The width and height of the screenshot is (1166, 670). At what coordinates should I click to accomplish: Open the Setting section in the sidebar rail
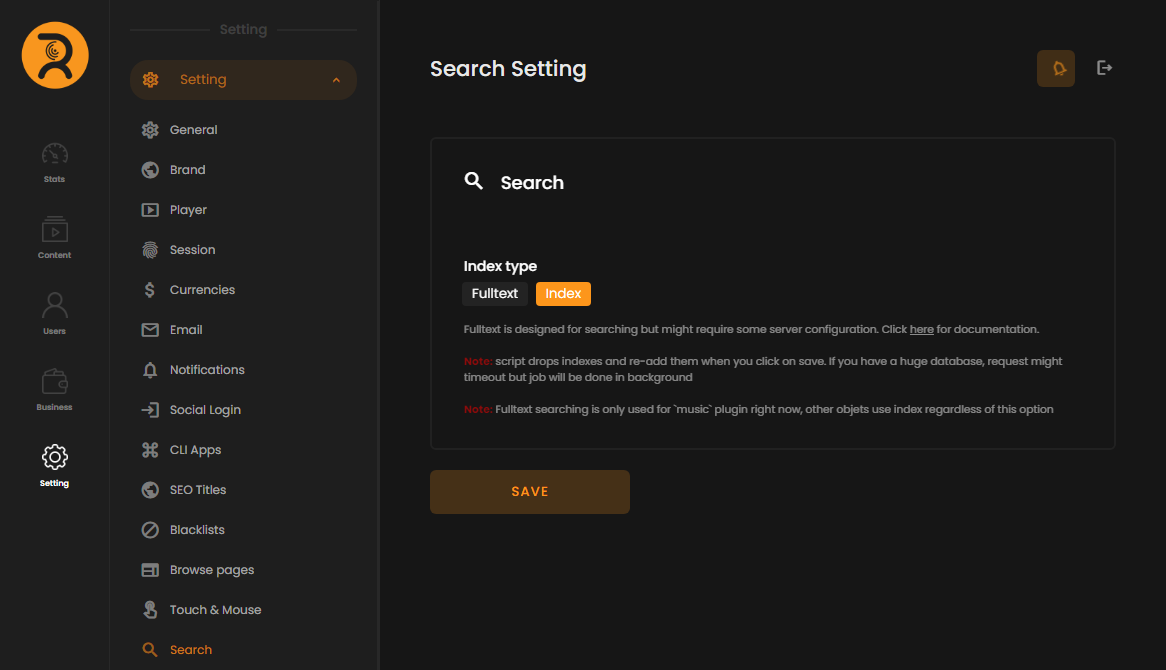tap(54, 466)
